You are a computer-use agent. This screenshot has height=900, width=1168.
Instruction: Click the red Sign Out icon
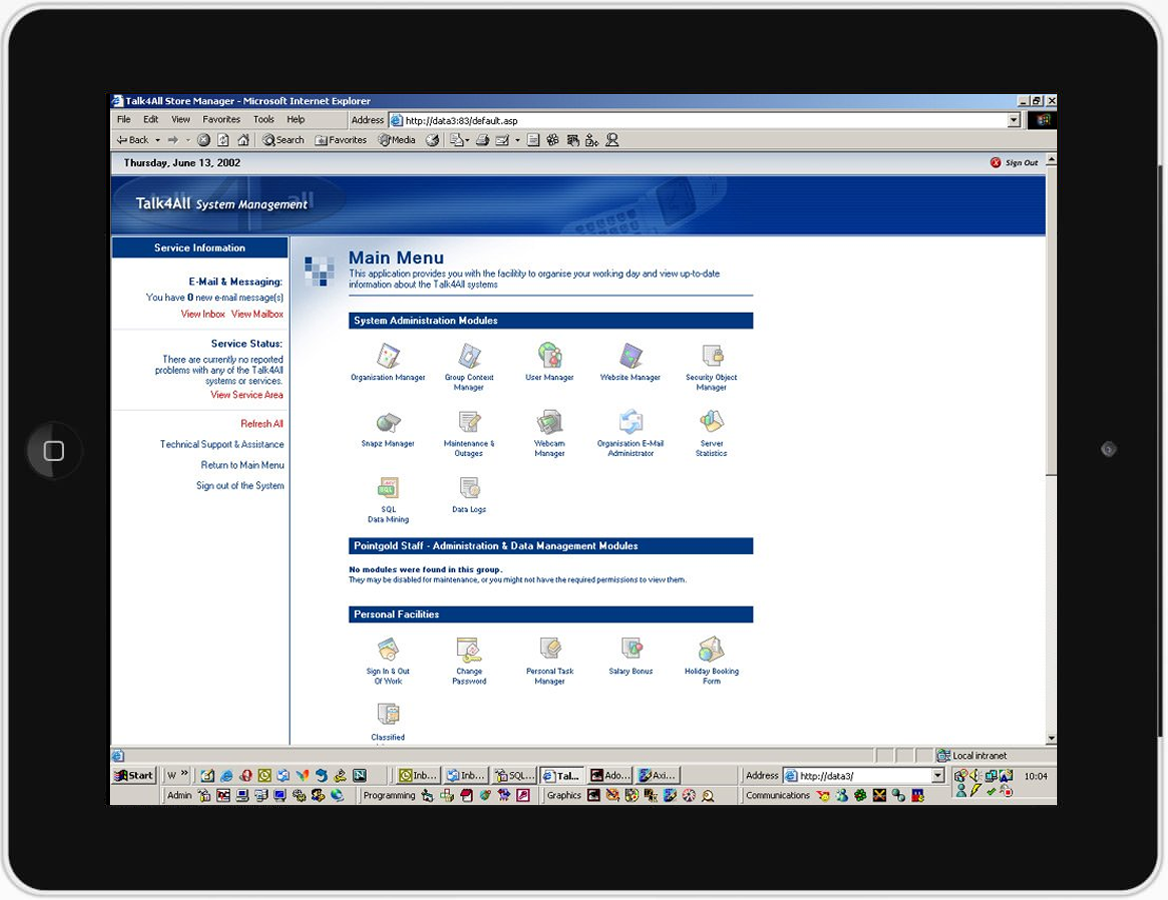pos(995,162)
